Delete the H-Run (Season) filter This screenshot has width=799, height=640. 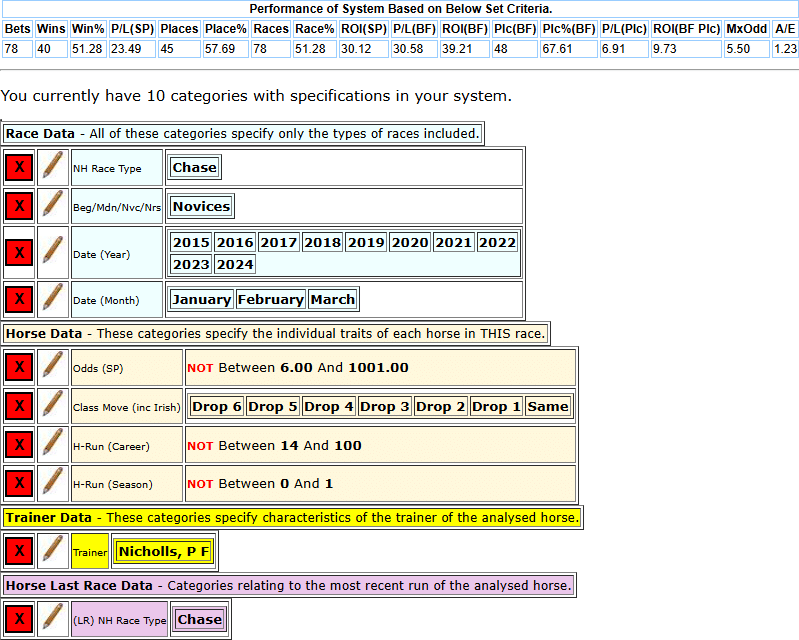[x=19, y=483]
